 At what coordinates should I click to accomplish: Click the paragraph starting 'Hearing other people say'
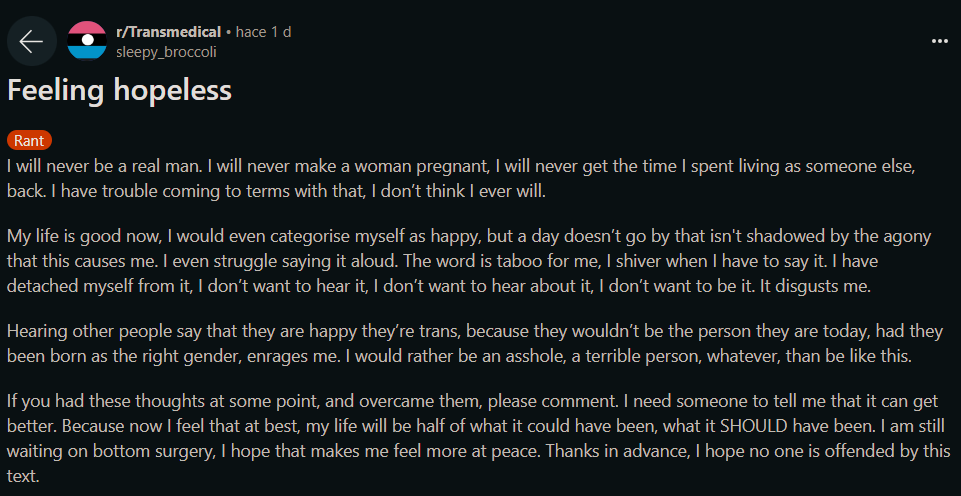[x=475, y=345]
